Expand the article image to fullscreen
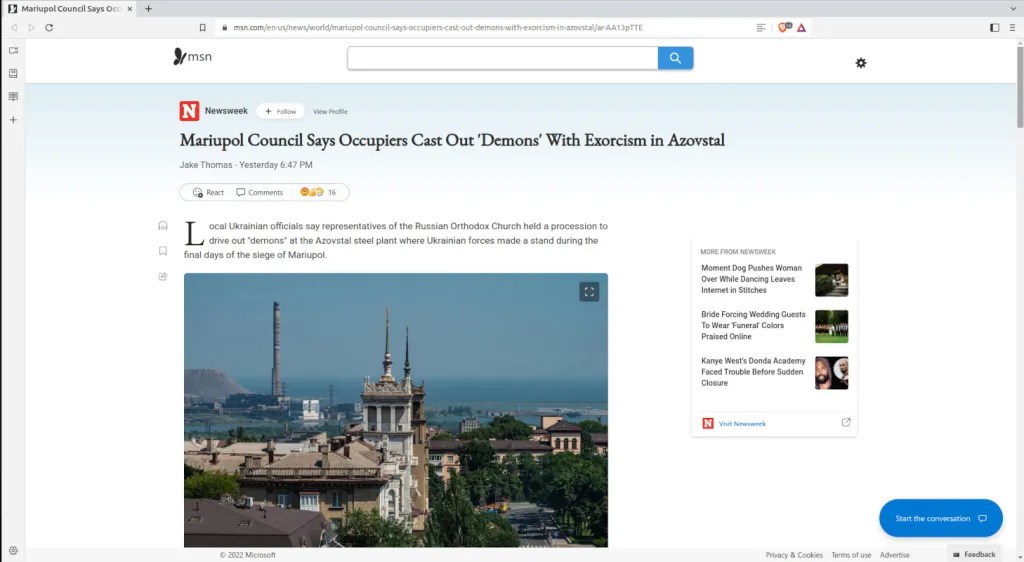The image size is (1024, 562). [589, 292]
